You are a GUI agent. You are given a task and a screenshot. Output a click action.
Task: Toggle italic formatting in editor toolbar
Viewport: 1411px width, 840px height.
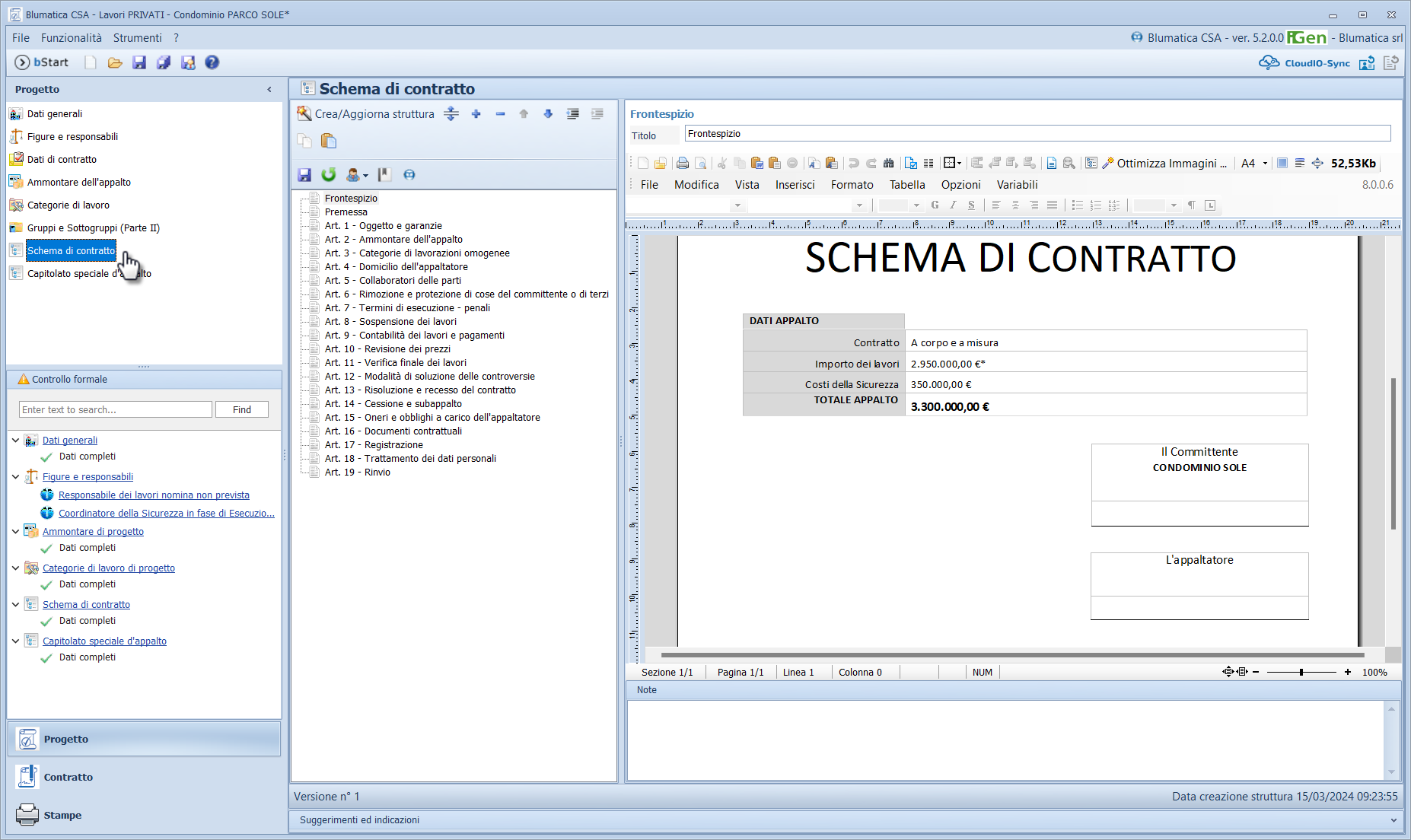(953, 205)
